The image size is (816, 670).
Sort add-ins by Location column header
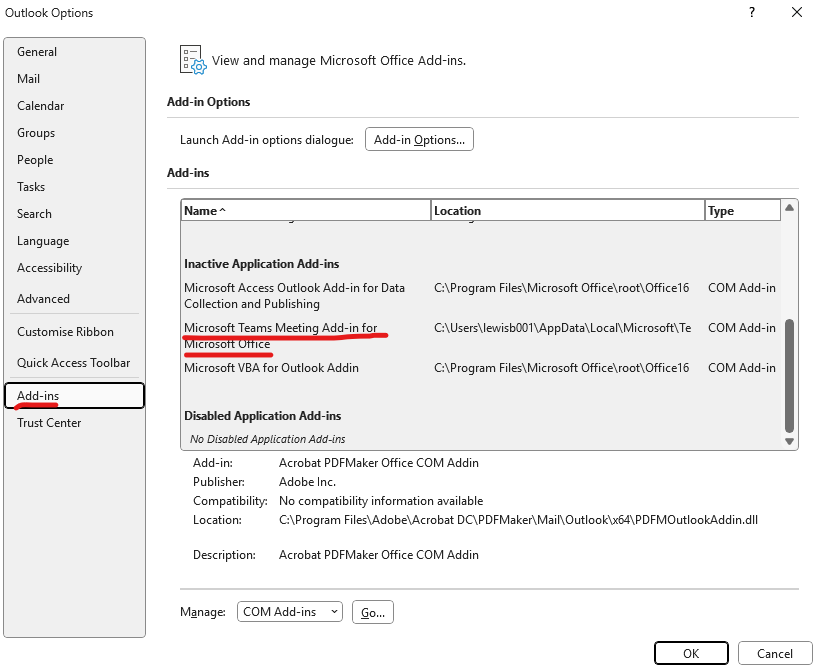(568, 211)
